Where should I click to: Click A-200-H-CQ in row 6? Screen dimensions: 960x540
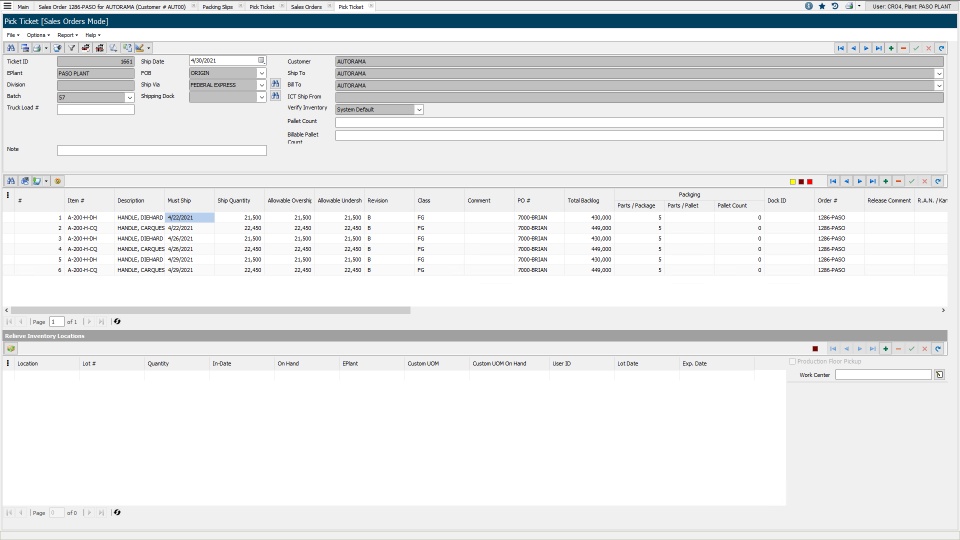pyautogui.click(x=82, y=269)
